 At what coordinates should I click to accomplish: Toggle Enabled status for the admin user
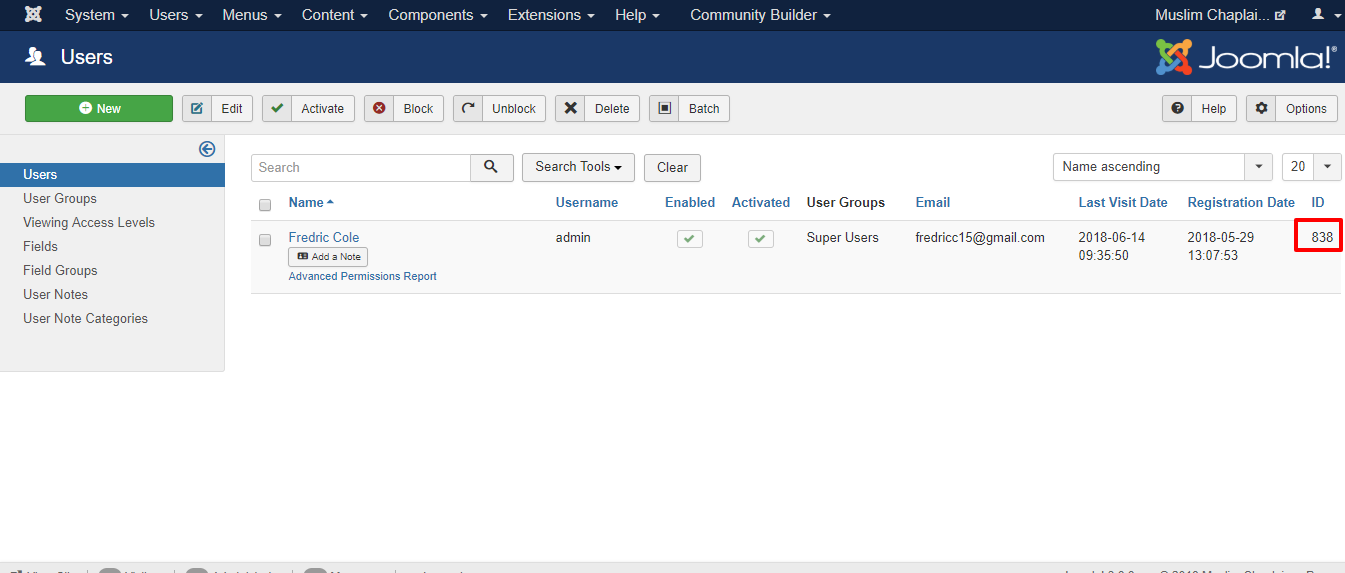[689, 239]
